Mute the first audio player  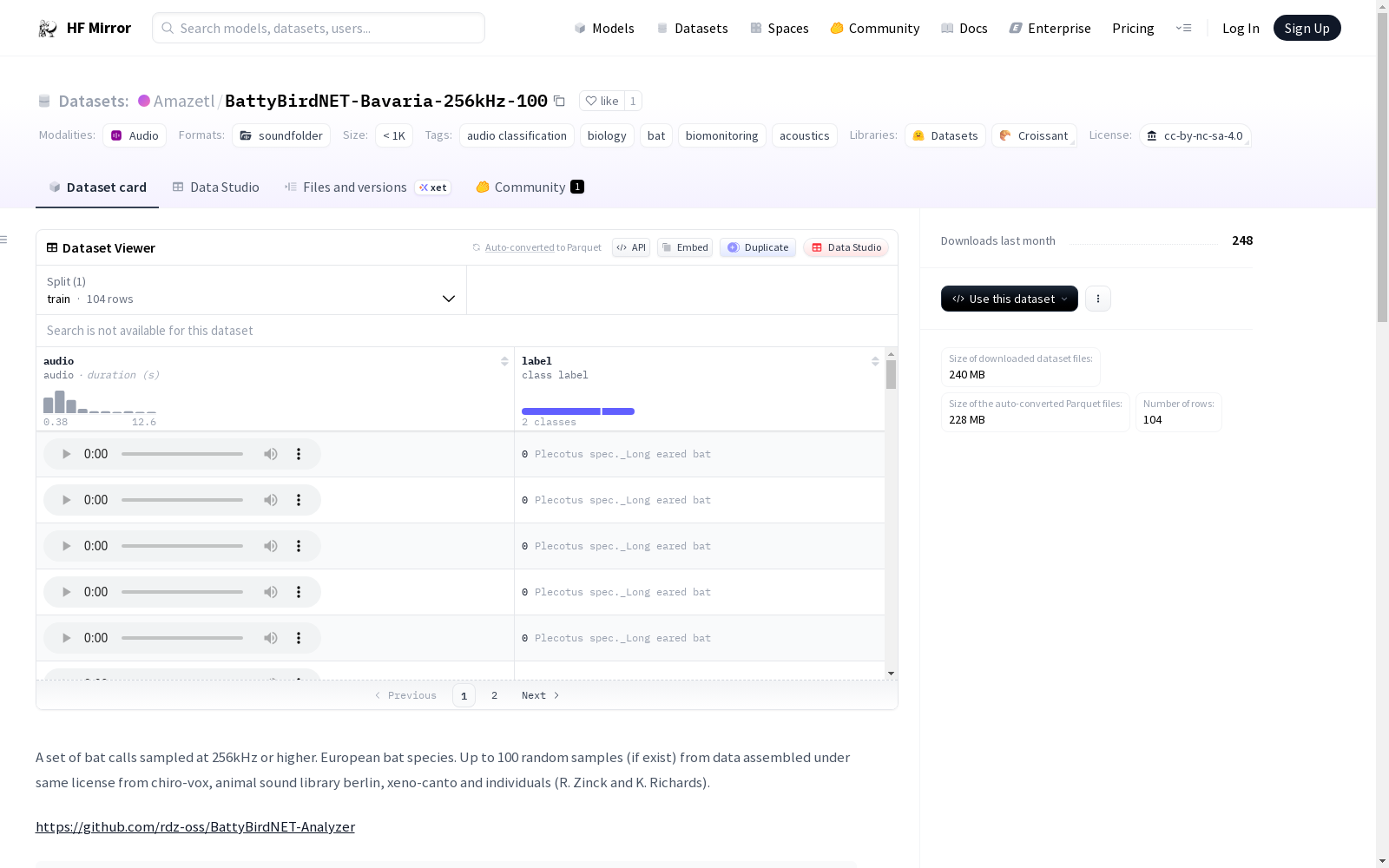pyautogui.click(x=271, y=454)
